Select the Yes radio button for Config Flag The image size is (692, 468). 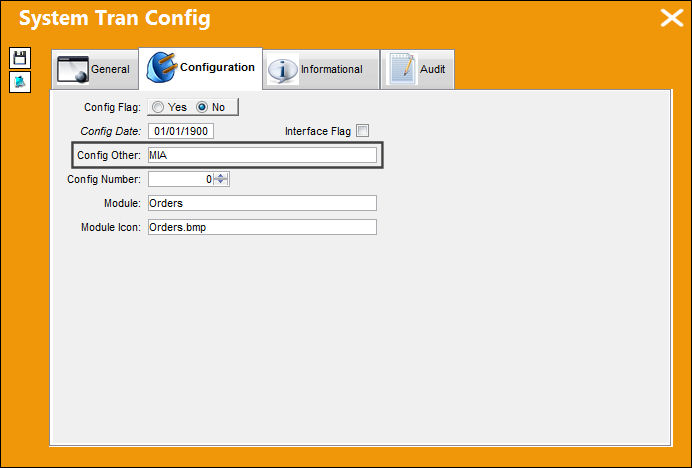pos(158,107)
